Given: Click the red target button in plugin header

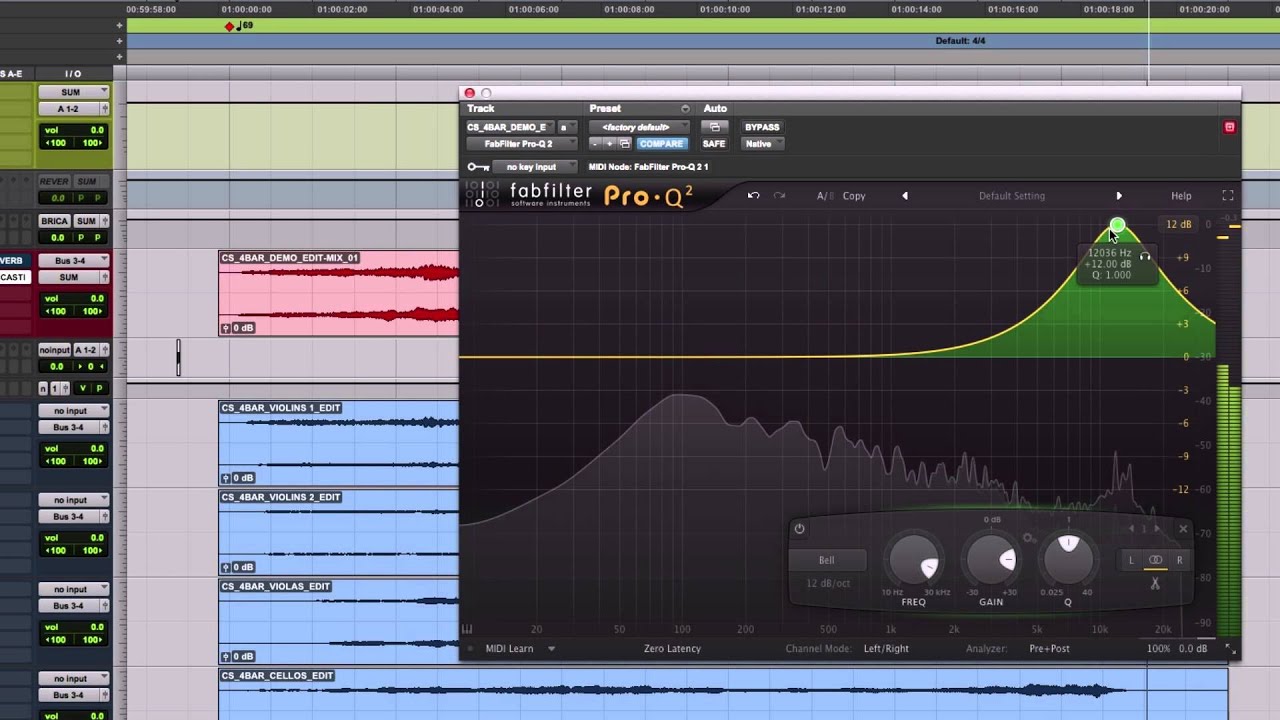Looking at the screenshot, I should pos(1229,128).
